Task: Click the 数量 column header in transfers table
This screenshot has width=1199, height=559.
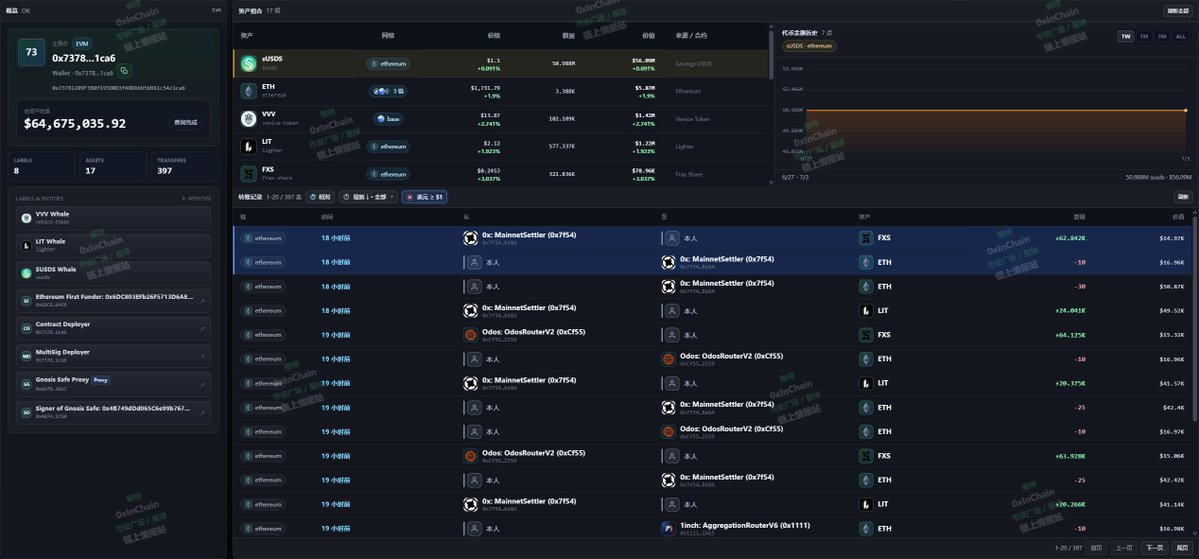Action: (x=1079, y=216)
